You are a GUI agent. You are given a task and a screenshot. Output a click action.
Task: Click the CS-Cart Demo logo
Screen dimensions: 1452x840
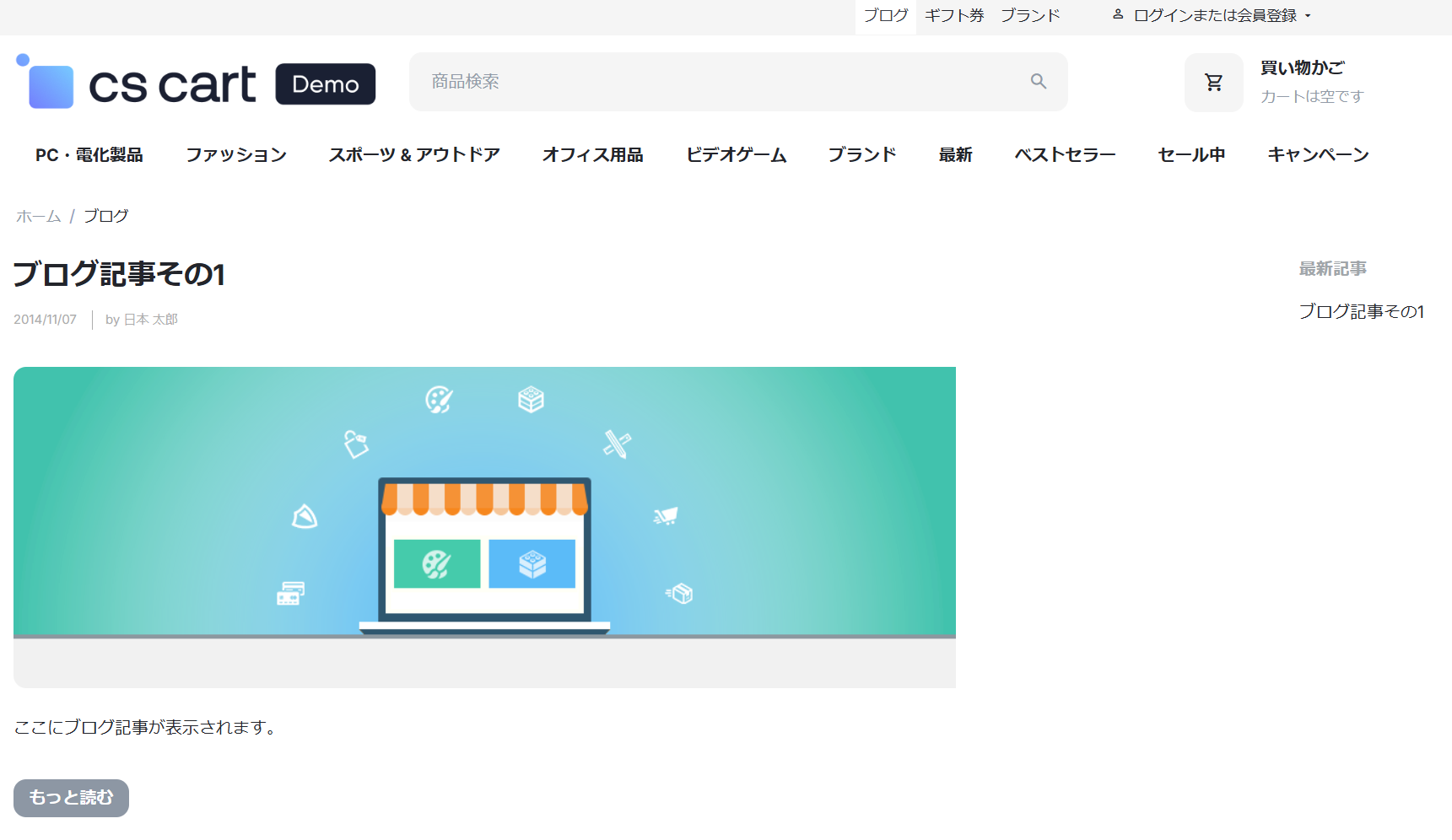tap(196, 83)
